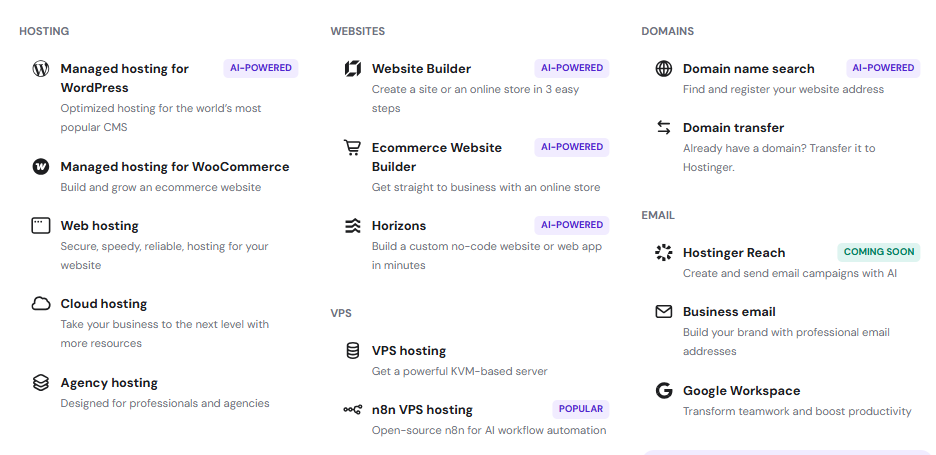The width and height of the screenshot is (936, 455).
Task: Click the Agency hosting stacked layers icon
Action: coord(41,383)
